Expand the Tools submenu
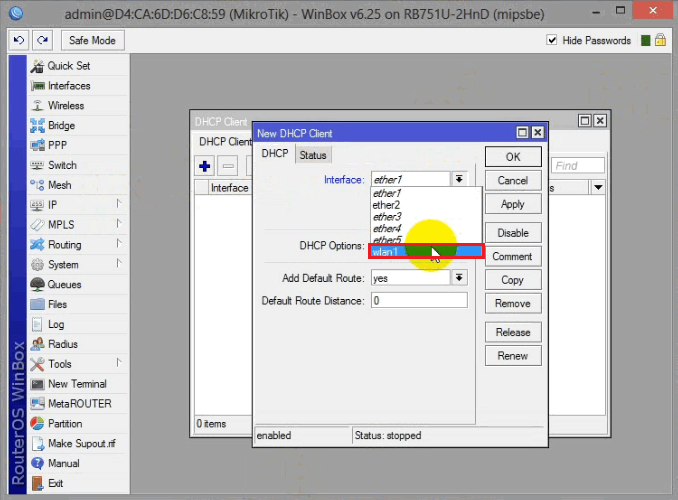Image resolution: width=678 pixels, height=500 pixels. (x=79, y=364)
